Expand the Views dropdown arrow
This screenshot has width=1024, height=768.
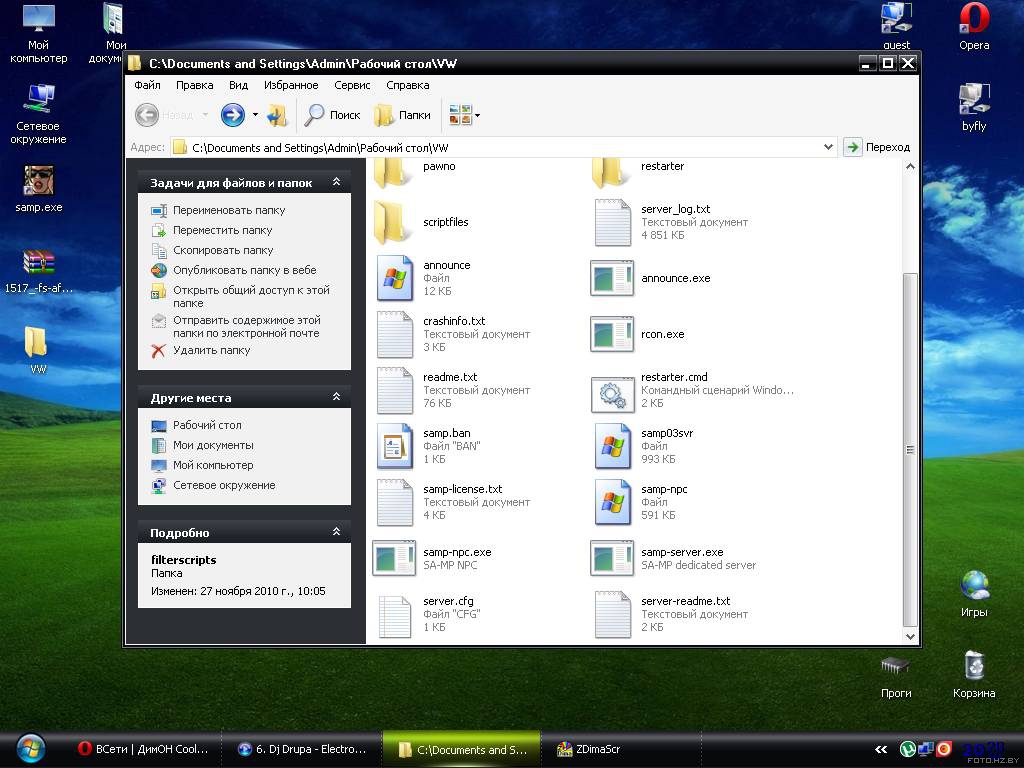(477, 116)
